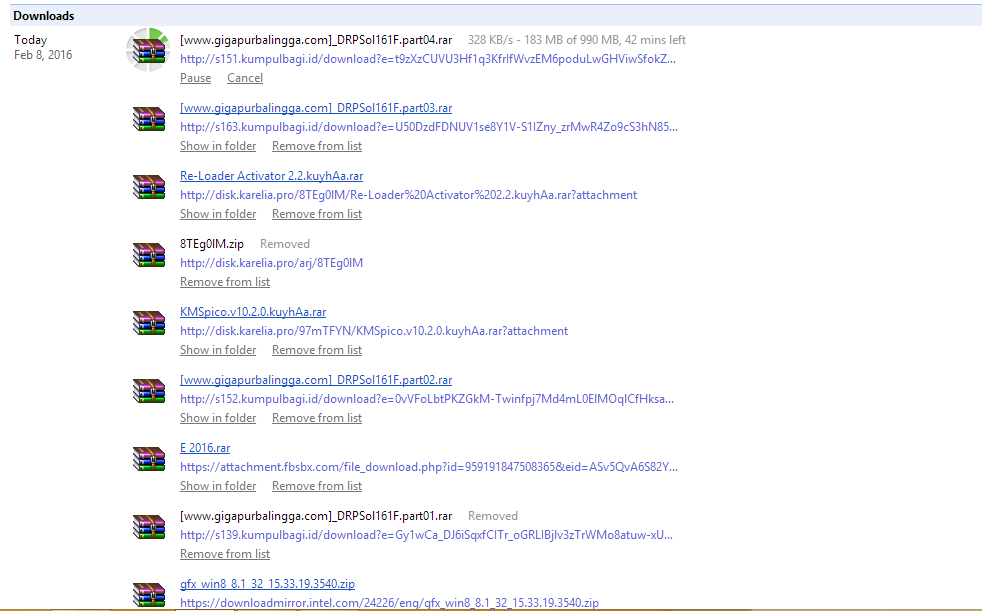Viewport: 982px width, 611px height.
Task: Click the Today date heading
Action: [31, 40]
